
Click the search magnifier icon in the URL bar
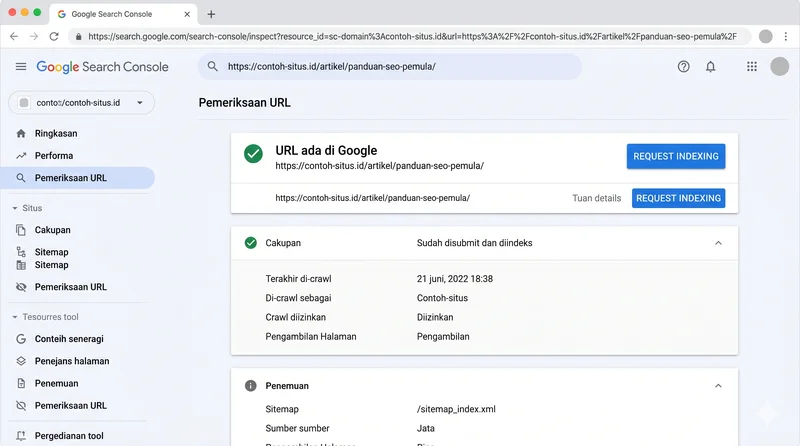click(212, 66)
